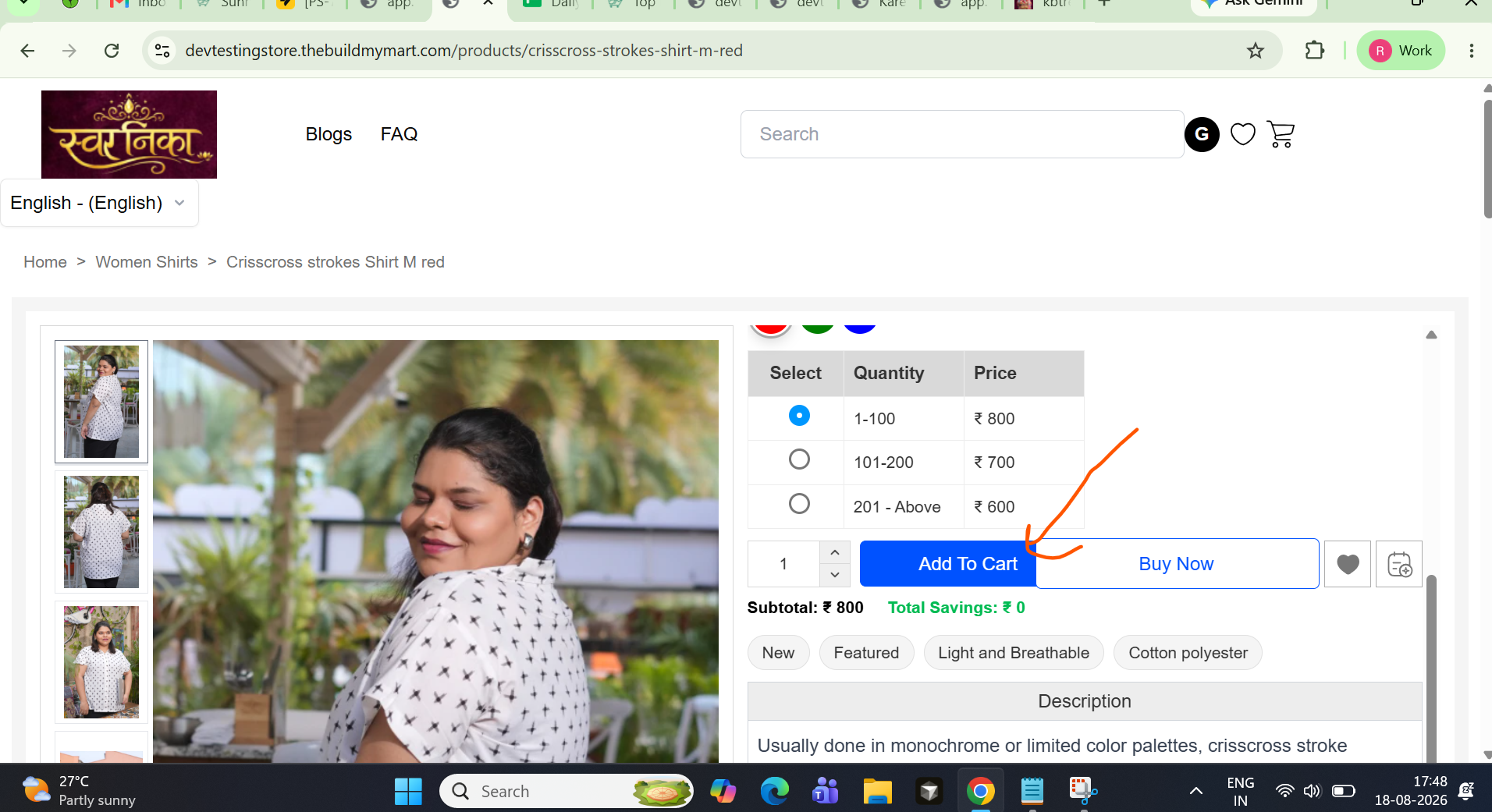Increase the quantity with the up arrow

point(835,552)
